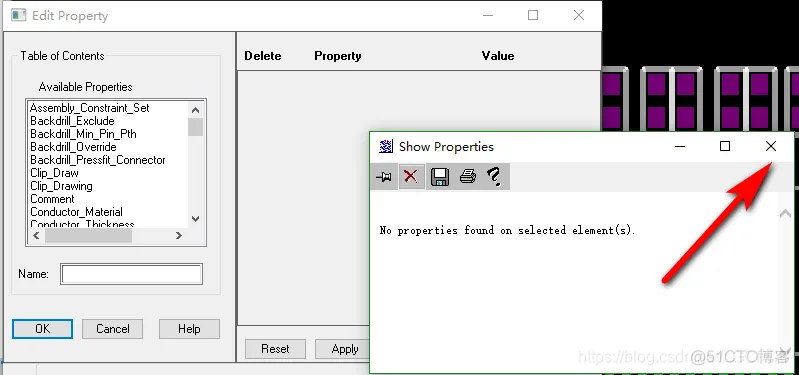Close the Edit Property window
Image resolution: width=799 pixels, height=375 pixels.
pyautogui.click(x=579, y=15)
